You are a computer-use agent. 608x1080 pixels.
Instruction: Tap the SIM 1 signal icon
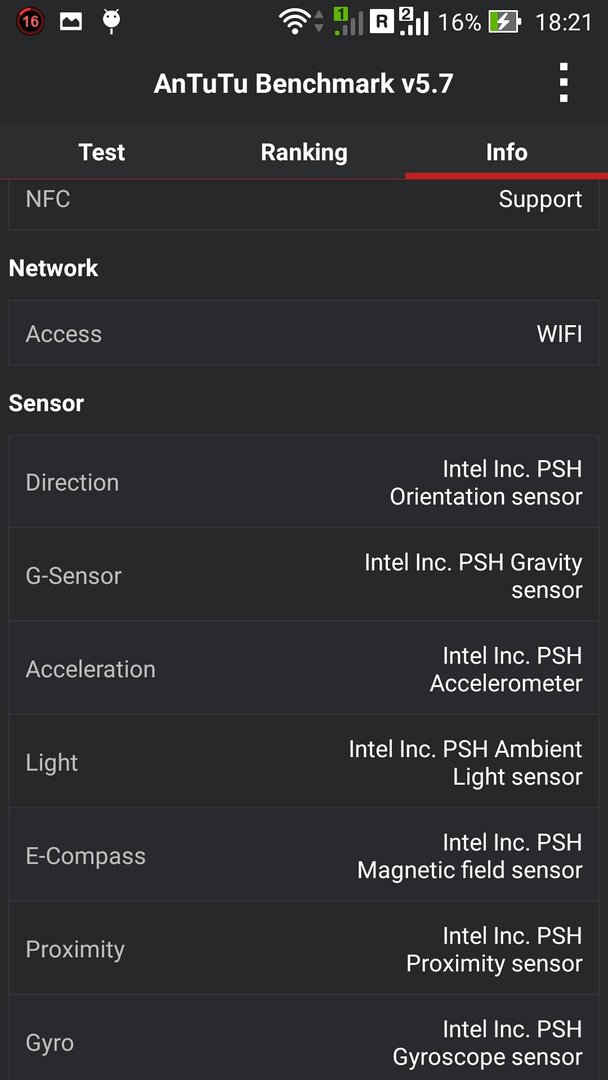tap(348, 21)
